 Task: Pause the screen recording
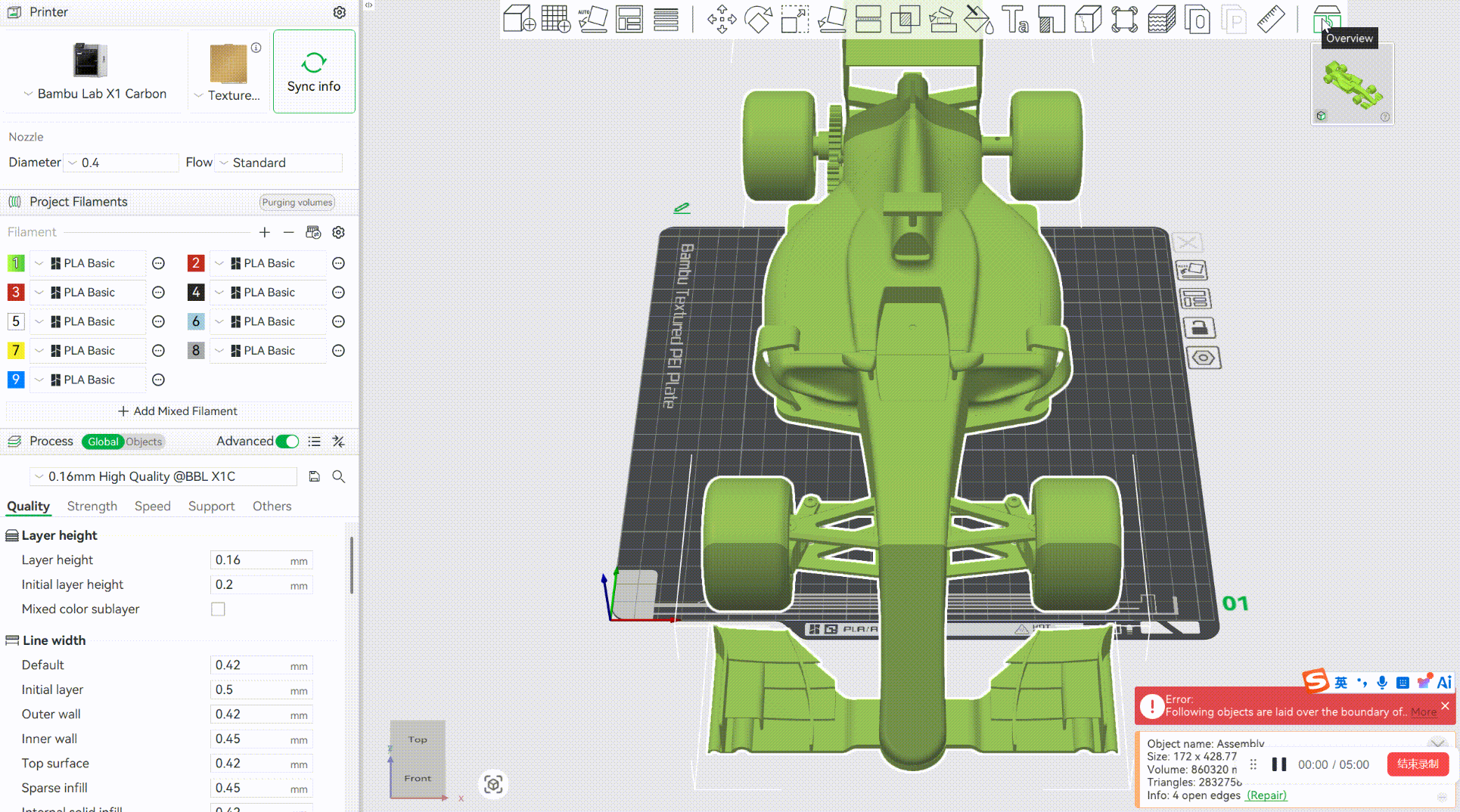click(1279, 764)
